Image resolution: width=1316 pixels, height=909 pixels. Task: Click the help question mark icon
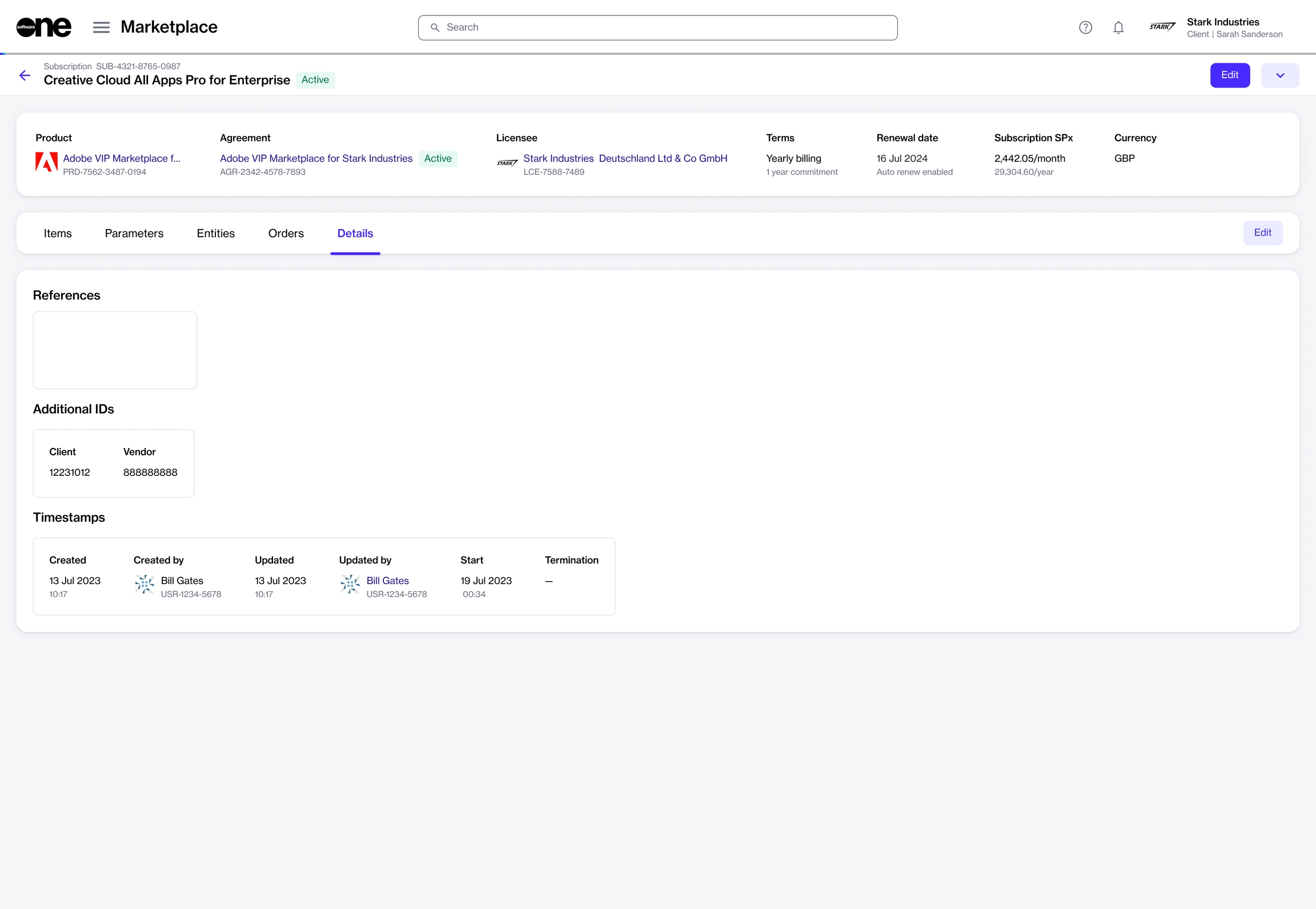[x=1085, y=27]
